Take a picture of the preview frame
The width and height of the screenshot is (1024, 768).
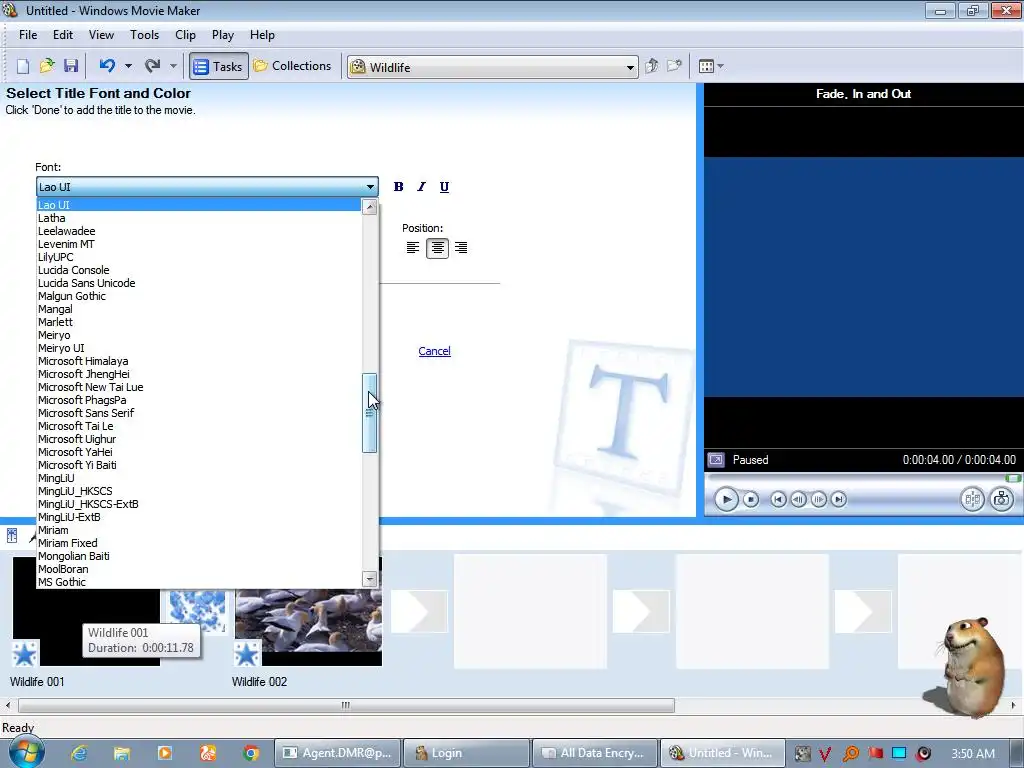[x=1002, y=500]
